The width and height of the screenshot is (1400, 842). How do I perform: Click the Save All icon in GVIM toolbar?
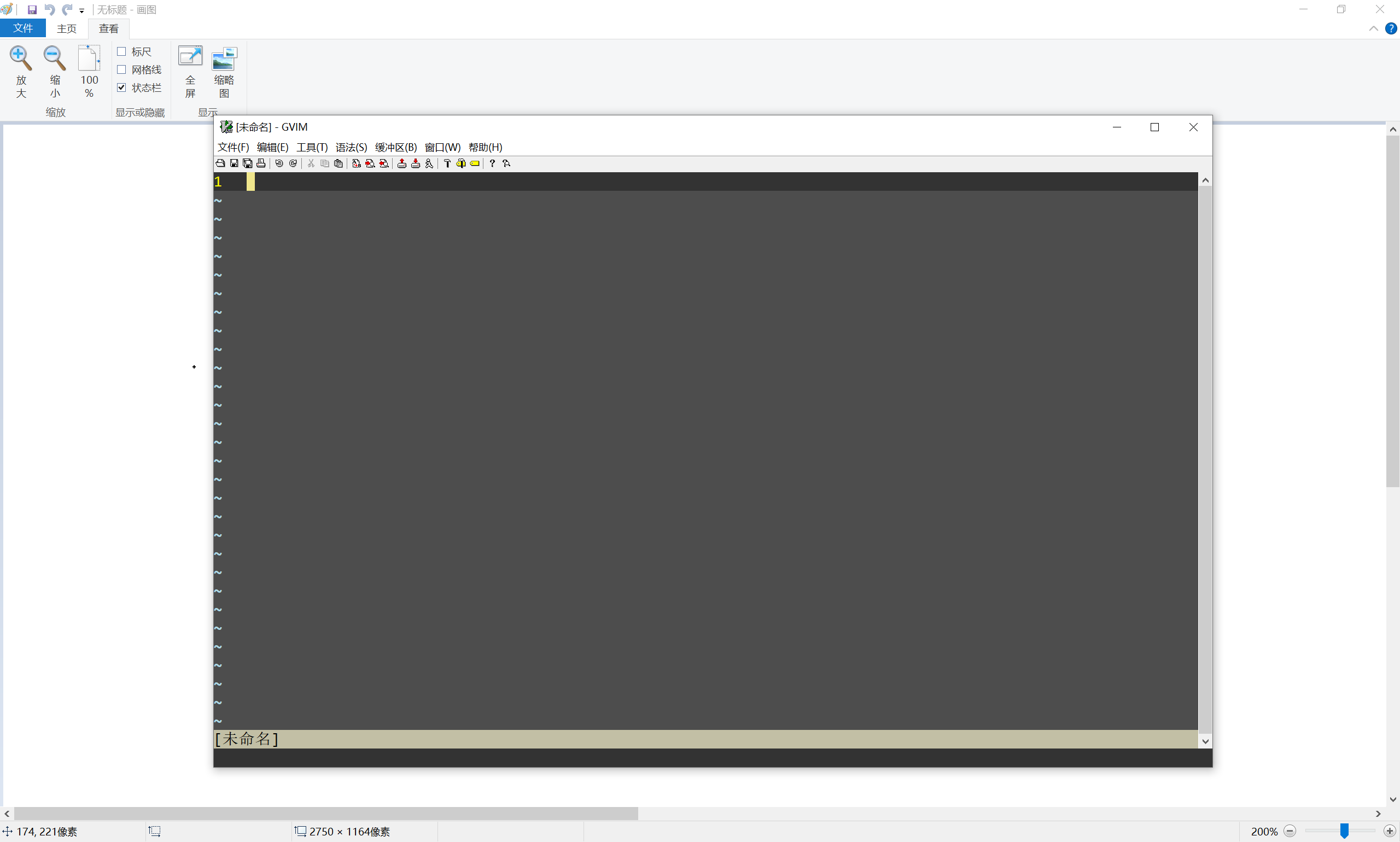pos(247,163)
